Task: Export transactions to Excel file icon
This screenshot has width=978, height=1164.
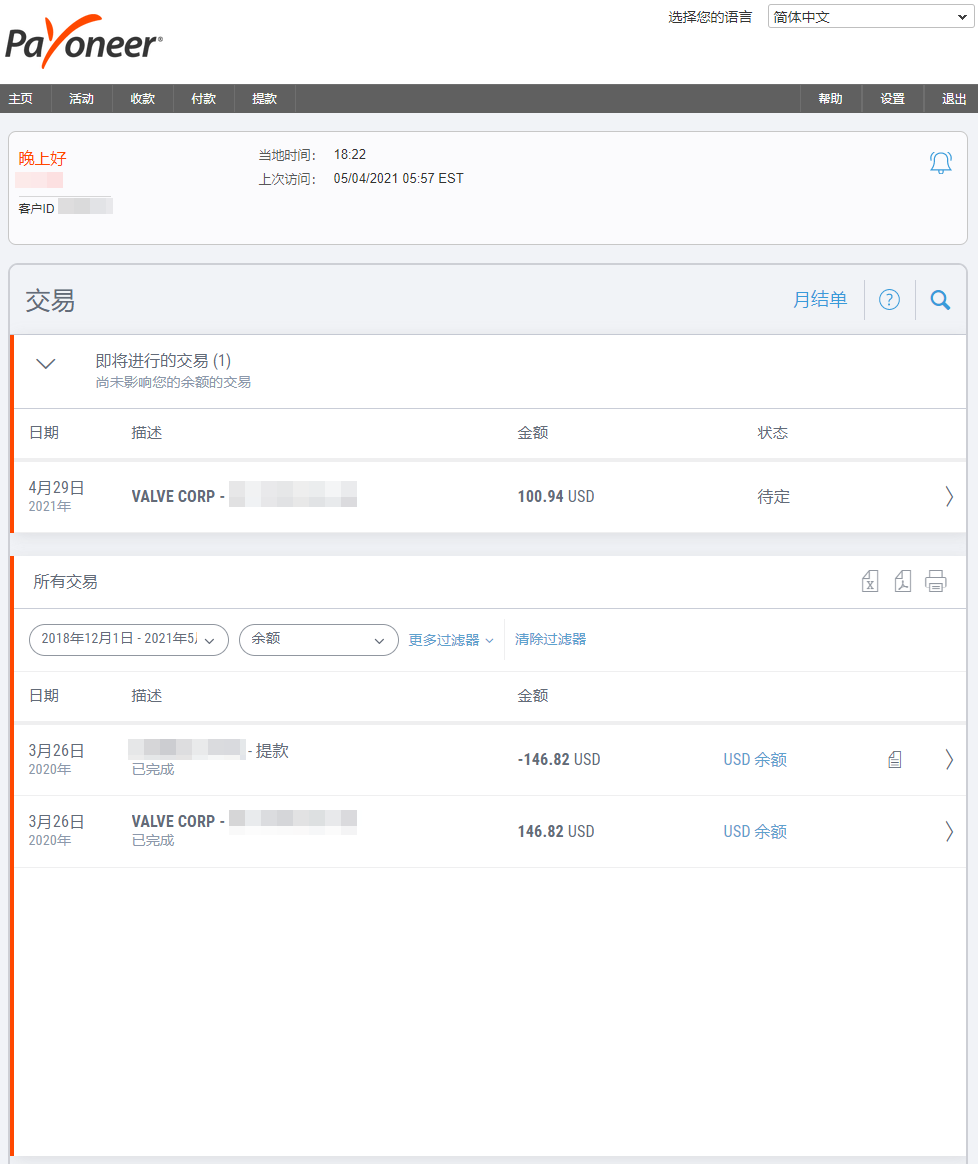Action: pyautogui.click(x=870, y=582)
